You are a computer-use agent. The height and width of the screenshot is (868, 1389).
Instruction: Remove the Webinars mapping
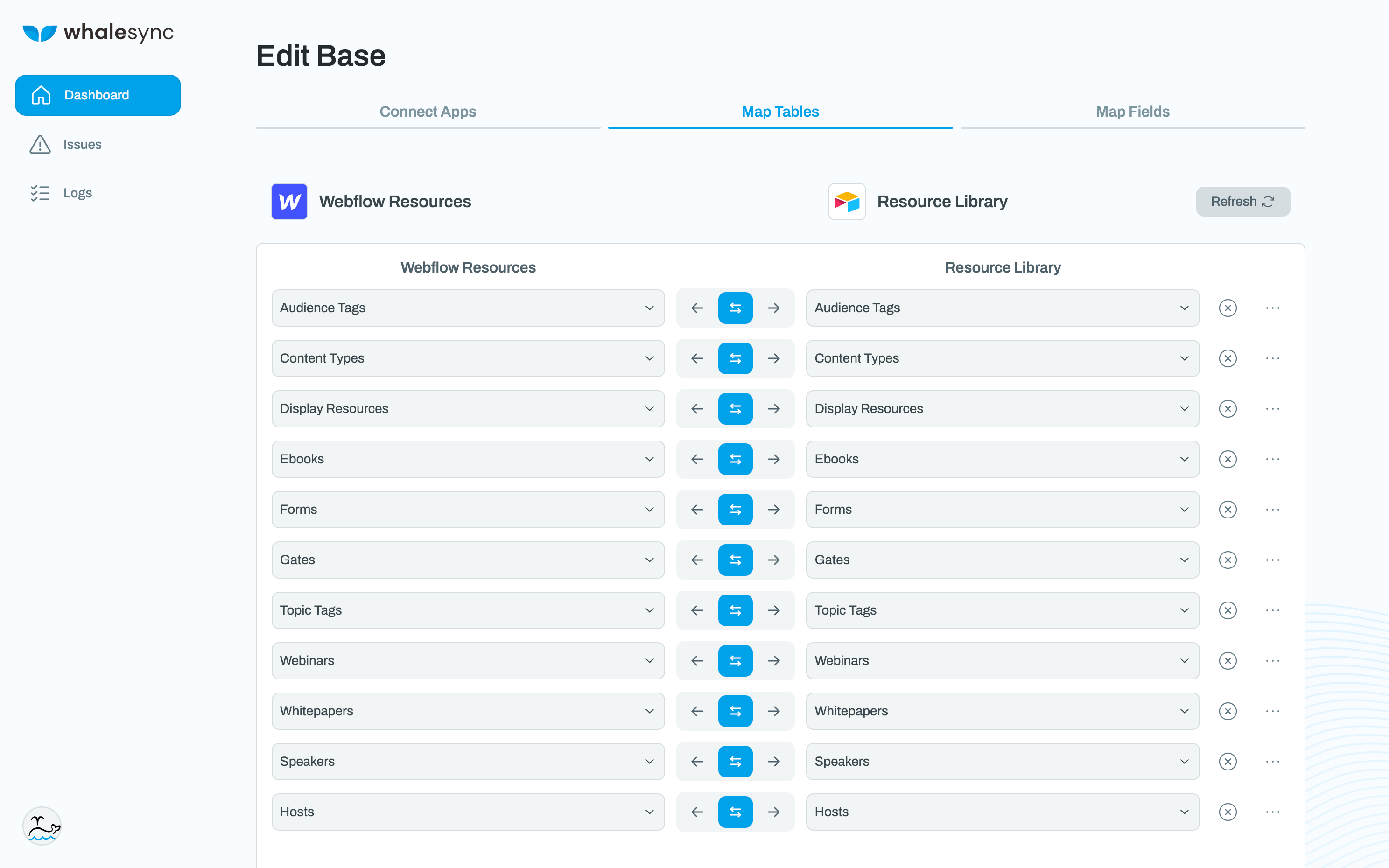[1228, 661]
